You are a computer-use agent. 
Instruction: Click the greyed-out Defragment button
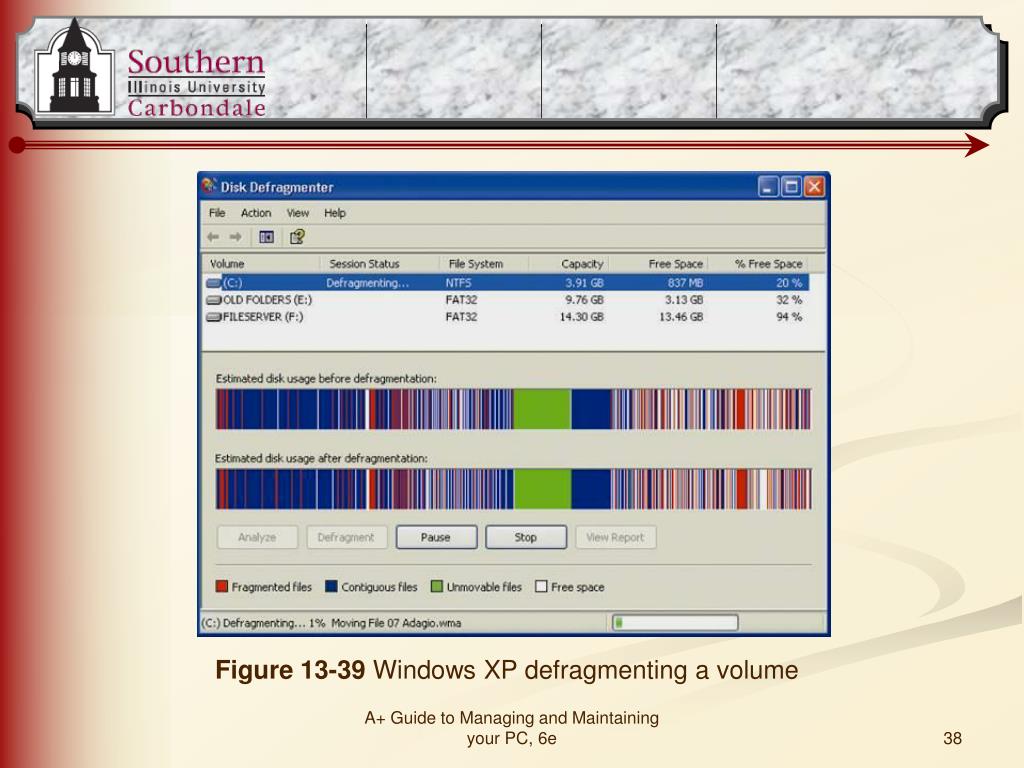(347, 537)
